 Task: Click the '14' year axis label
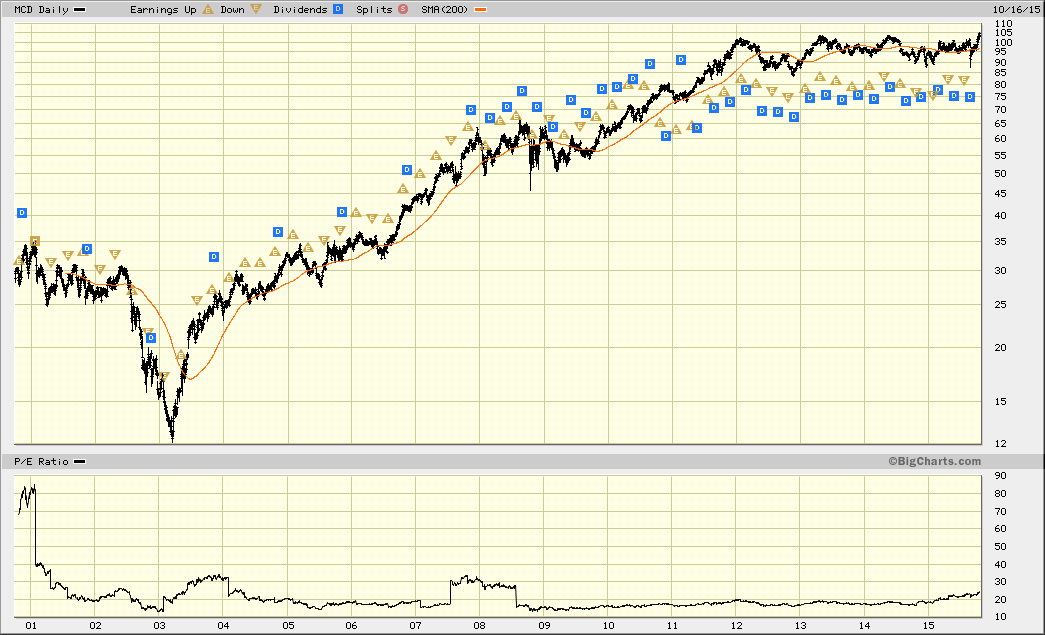pos(864,625)
